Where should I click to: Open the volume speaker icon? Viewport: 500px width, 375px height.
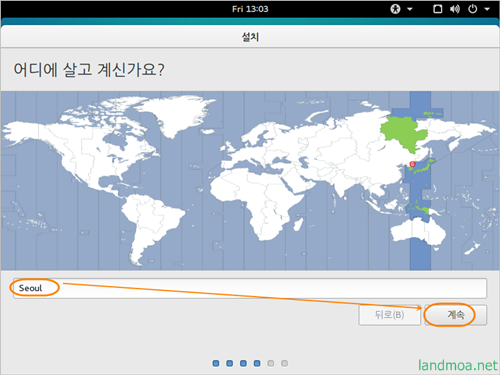455,9
